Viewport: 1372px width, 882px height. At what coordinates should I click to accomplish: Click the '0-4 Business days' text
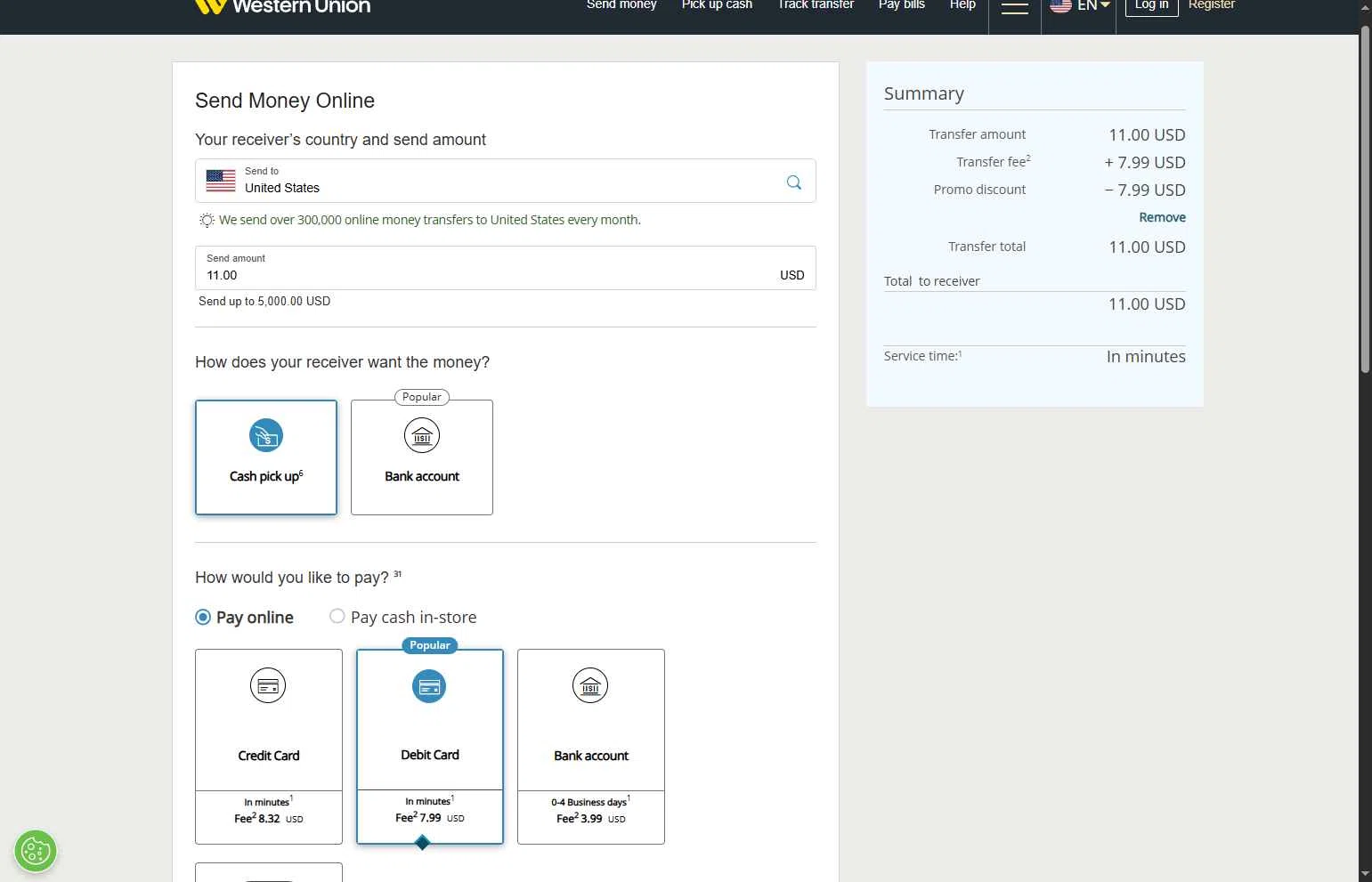point(590,802)
